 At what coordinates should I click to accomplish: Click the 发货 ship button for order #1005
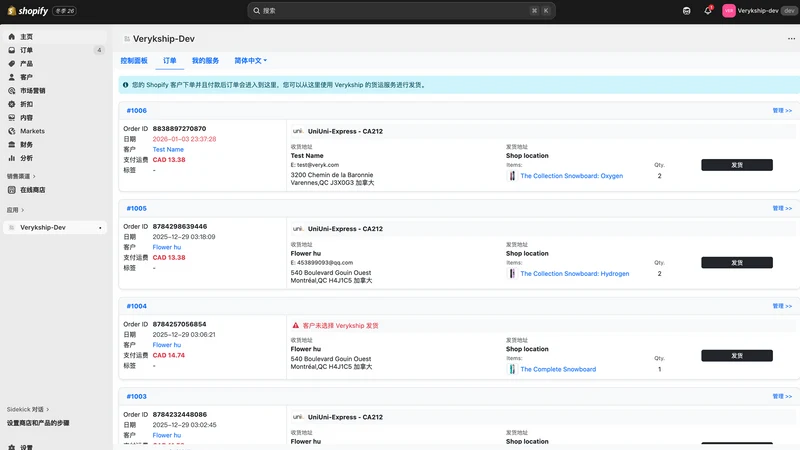(737, 263)
